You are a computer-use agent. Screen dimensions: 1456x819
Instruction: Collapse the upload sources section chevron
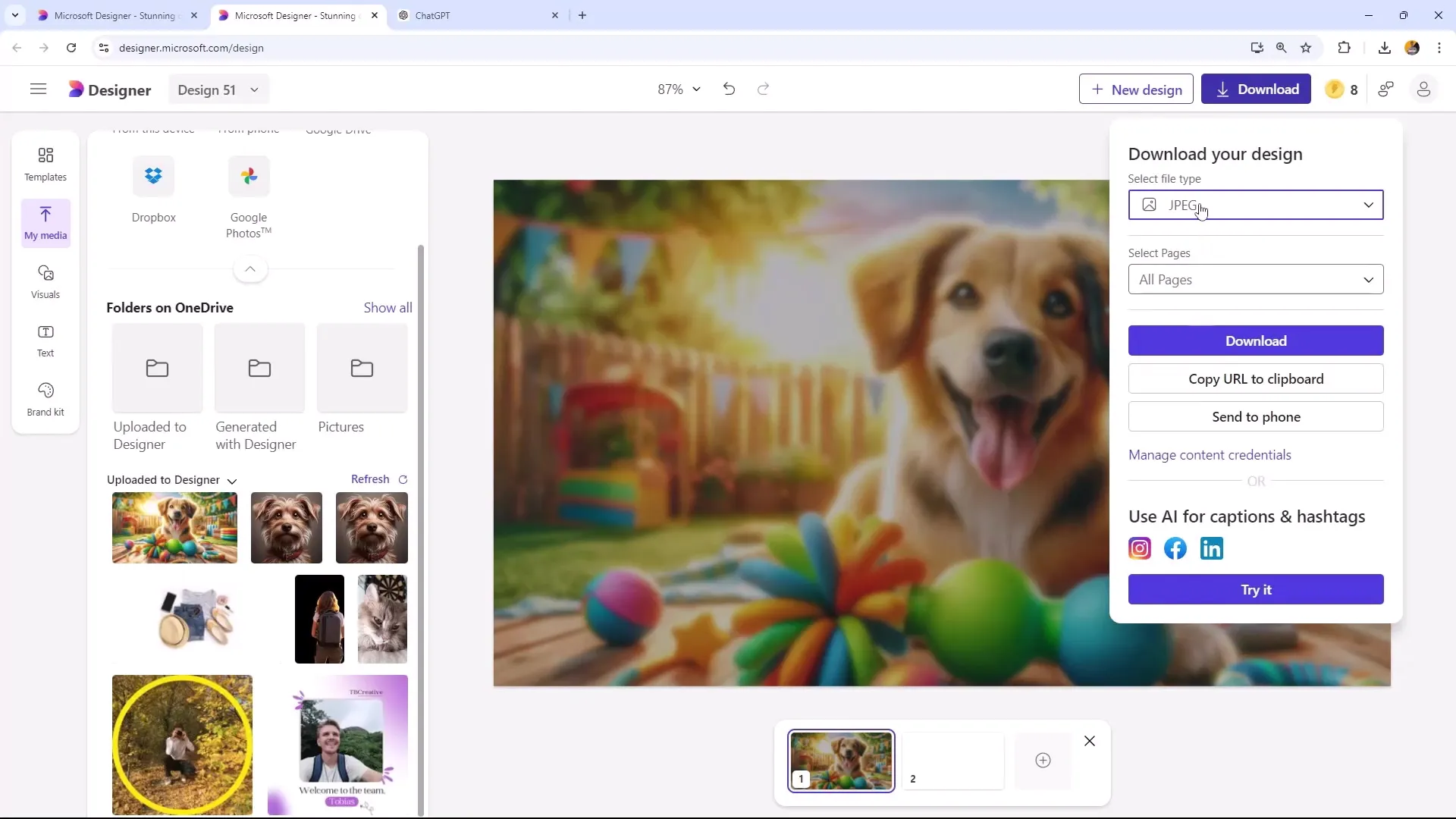(x=249, y=268)
